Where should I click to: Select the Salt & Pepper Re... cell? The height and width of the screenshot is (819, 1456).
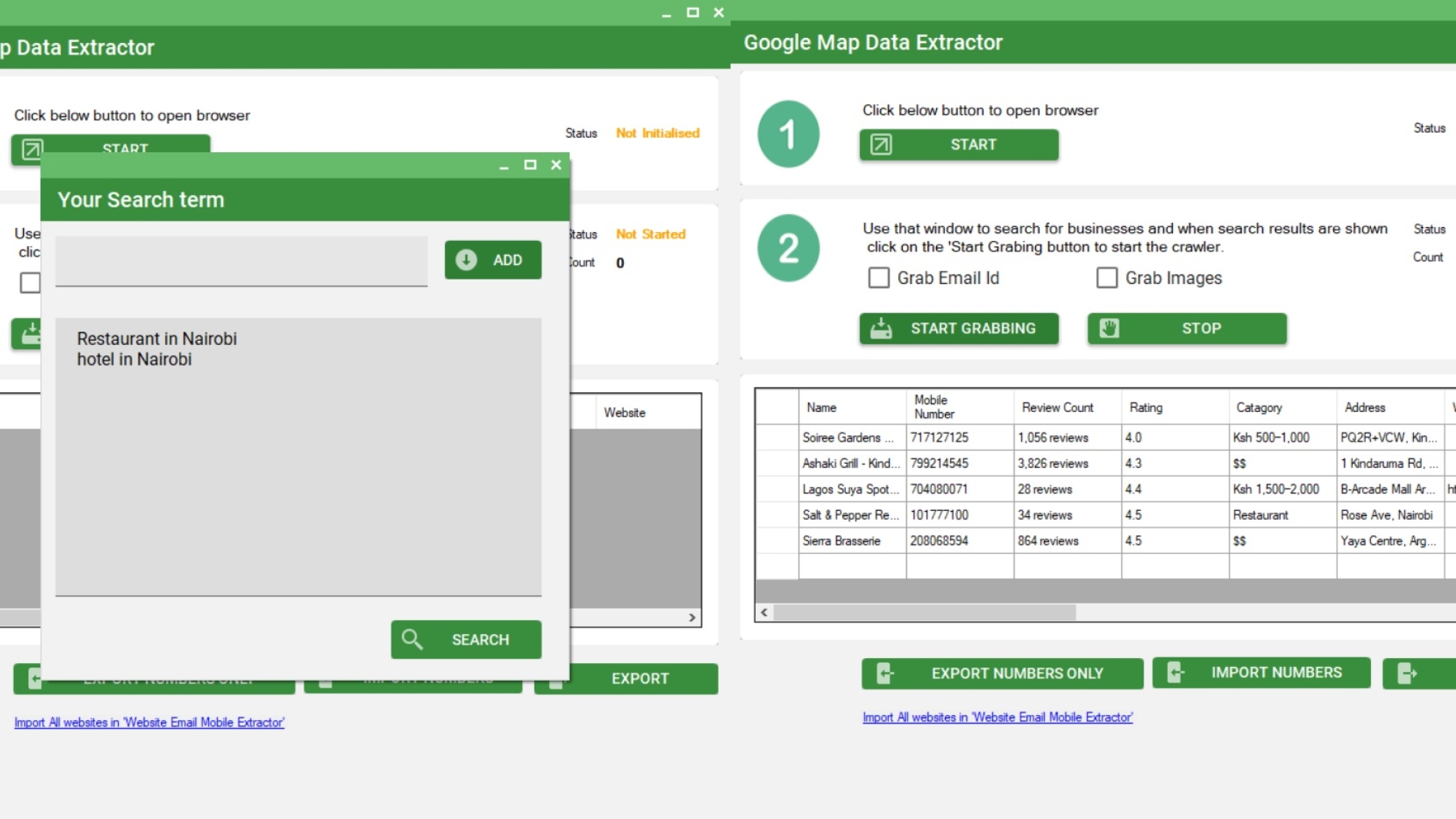pyautogui.click(x=852, y=515)
